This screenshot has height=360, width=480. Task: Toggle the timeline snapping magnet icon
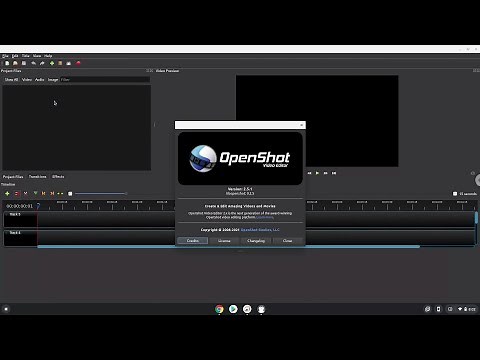pyautogui.click(x=17, y=194)
